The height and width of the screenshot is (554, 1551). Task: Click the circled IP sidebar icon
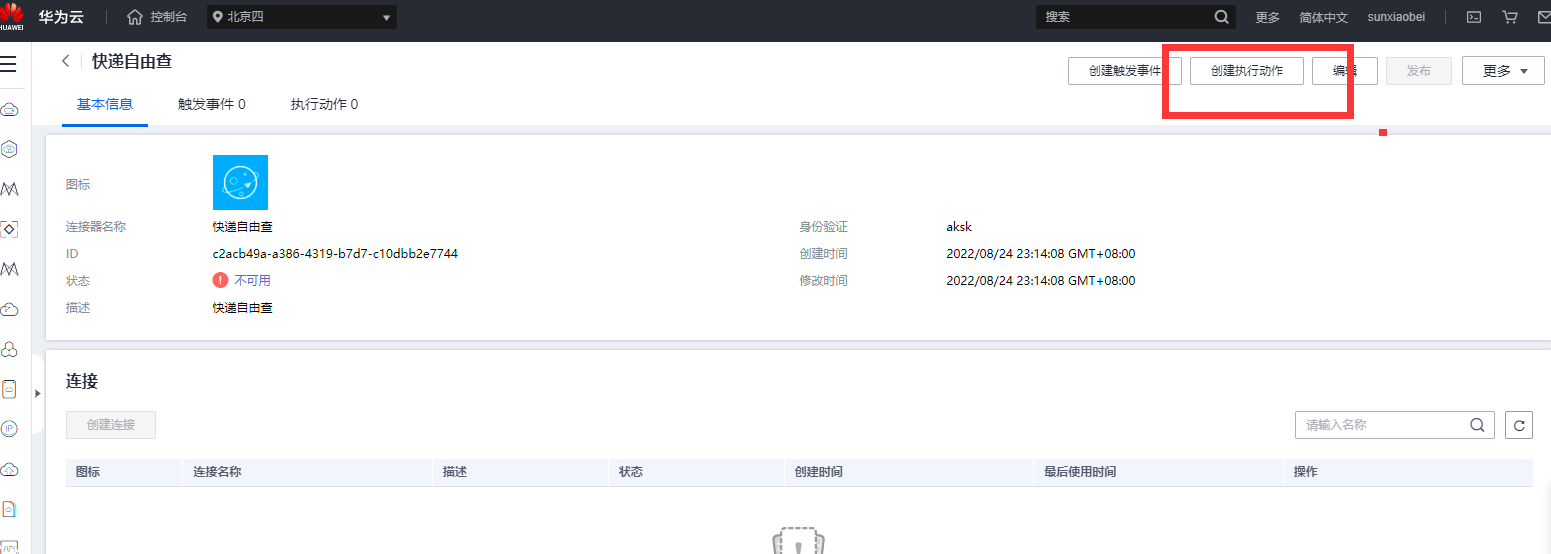(x=9, y=429)
